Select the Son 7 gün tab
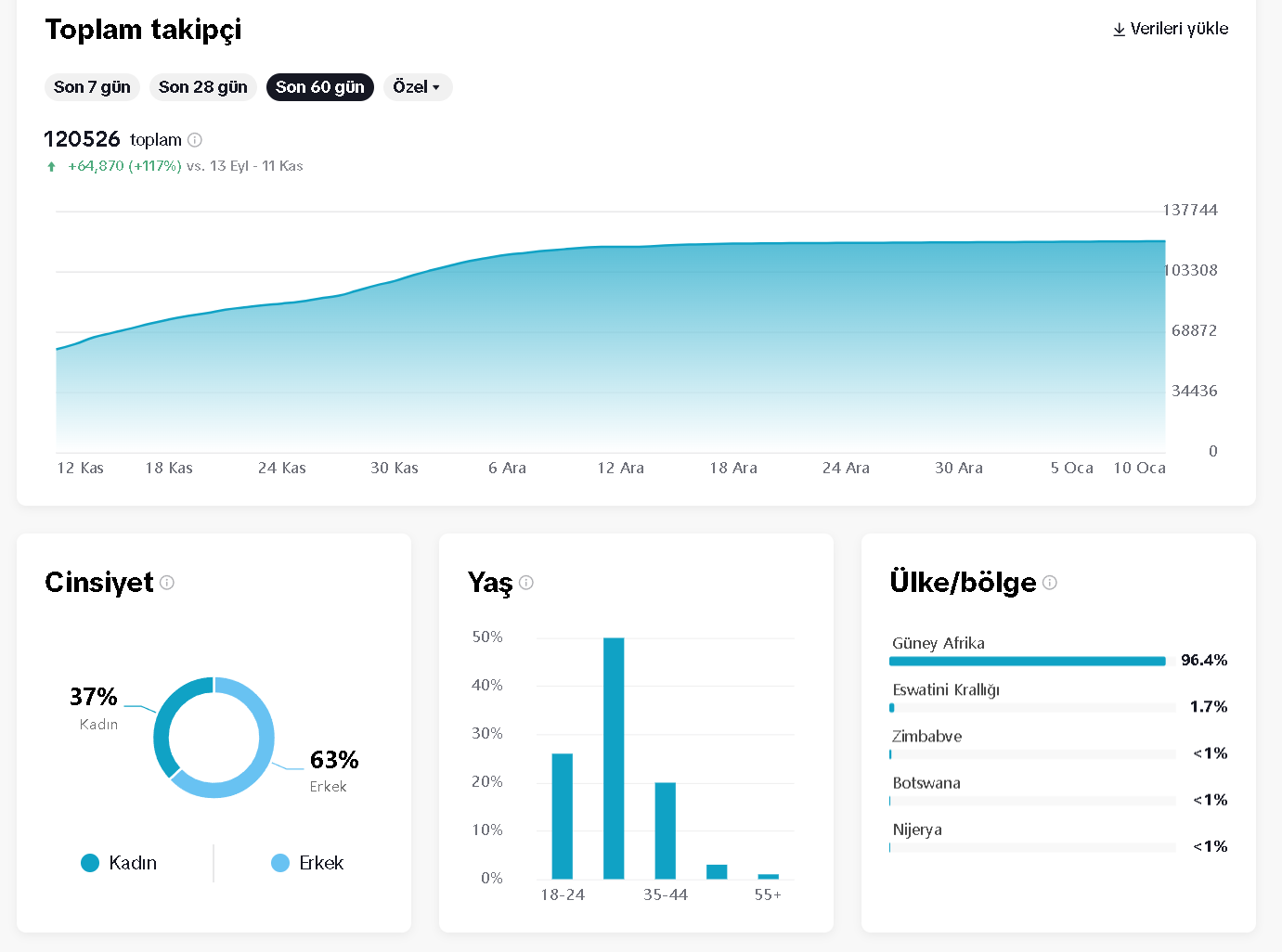The image size is (1282, 952). coord(92,87)
